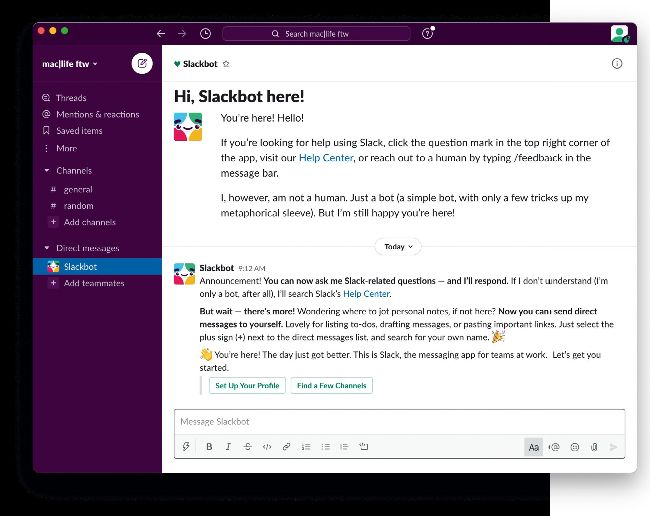
Task: Open the mac|life ftw workspace dropdown
Action: coord(70,64)
